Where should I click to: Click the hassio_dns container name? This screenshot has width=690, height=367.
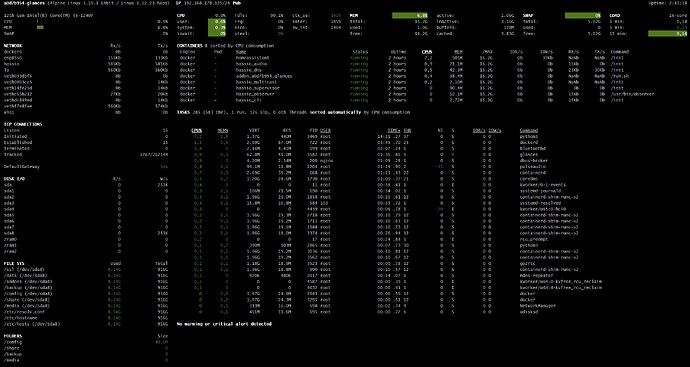249,70
